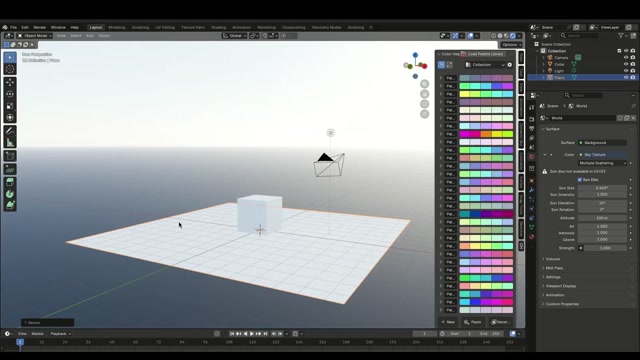Expand the Volume panel

coord(553,259)
